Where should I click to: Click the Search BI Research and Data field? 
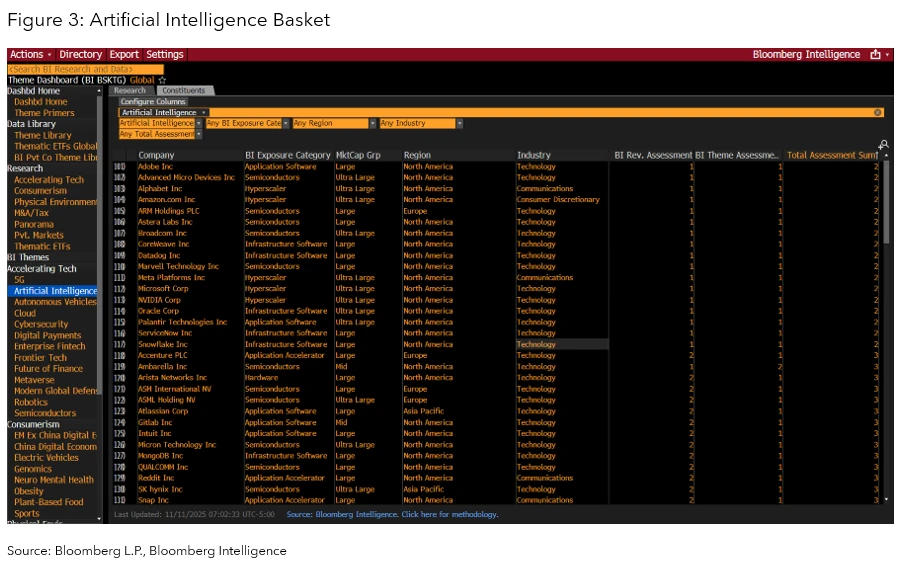pos(86,69)
